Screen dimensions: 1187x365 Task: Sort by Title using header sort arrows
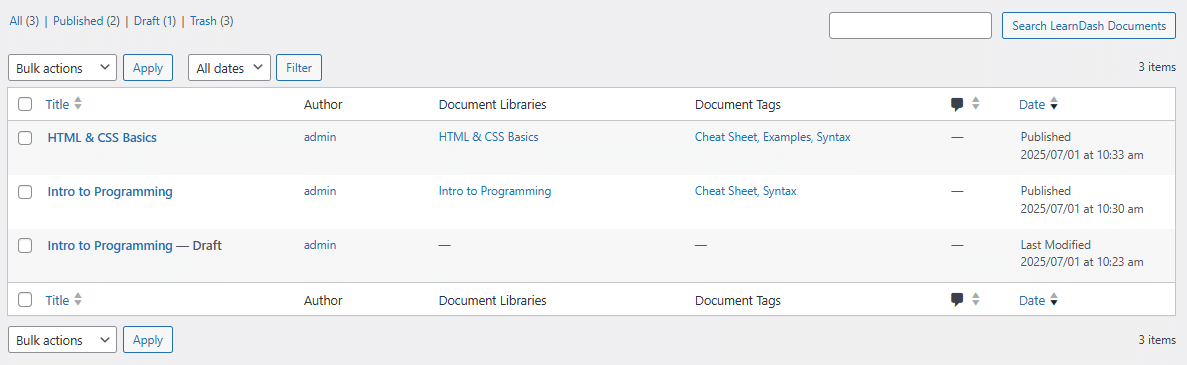coord(77,105)
